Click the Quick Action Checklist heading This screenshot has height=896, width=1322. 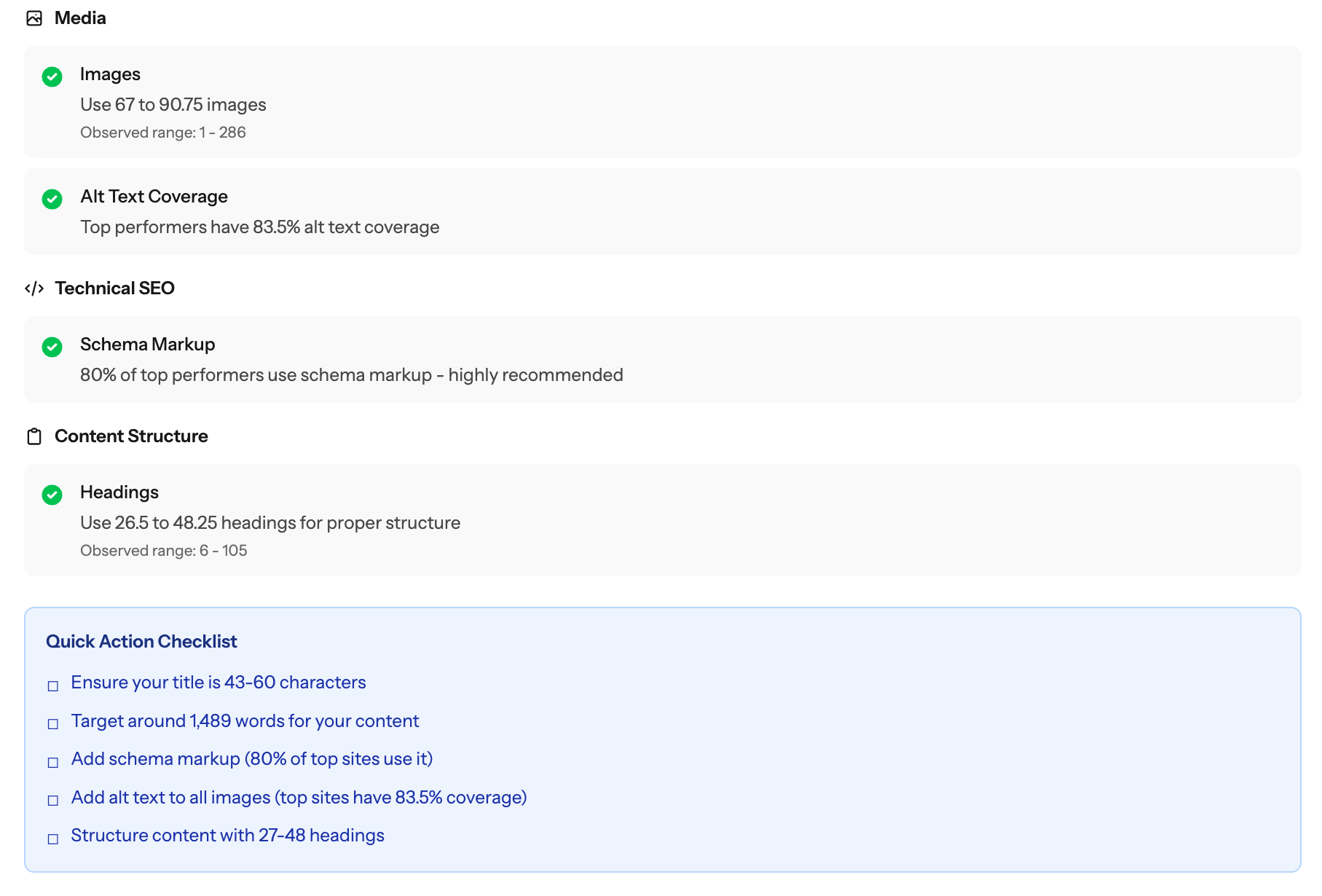pos(141,642)
